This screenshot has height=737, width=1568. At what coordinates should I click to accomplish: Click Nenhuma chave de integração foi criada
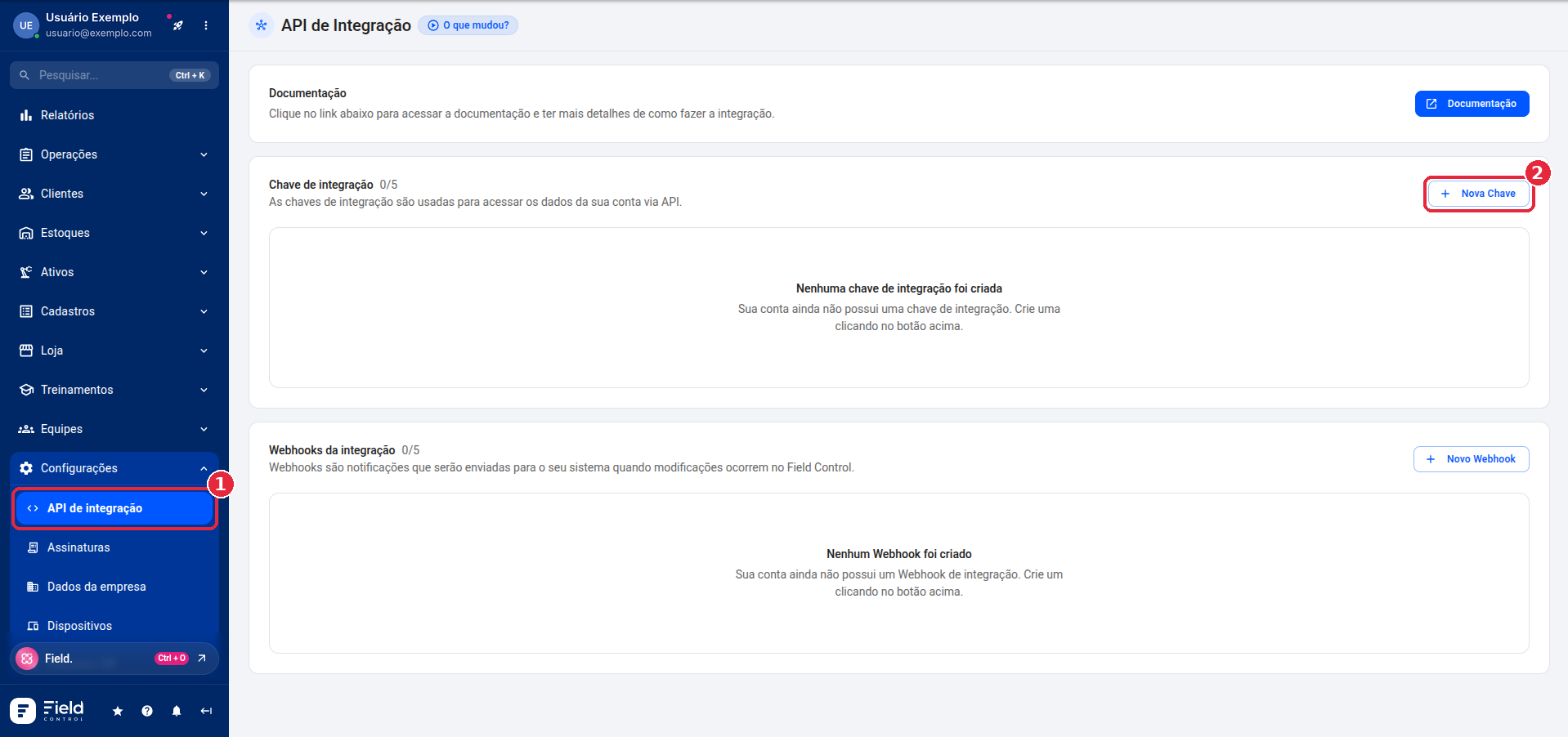899,288
